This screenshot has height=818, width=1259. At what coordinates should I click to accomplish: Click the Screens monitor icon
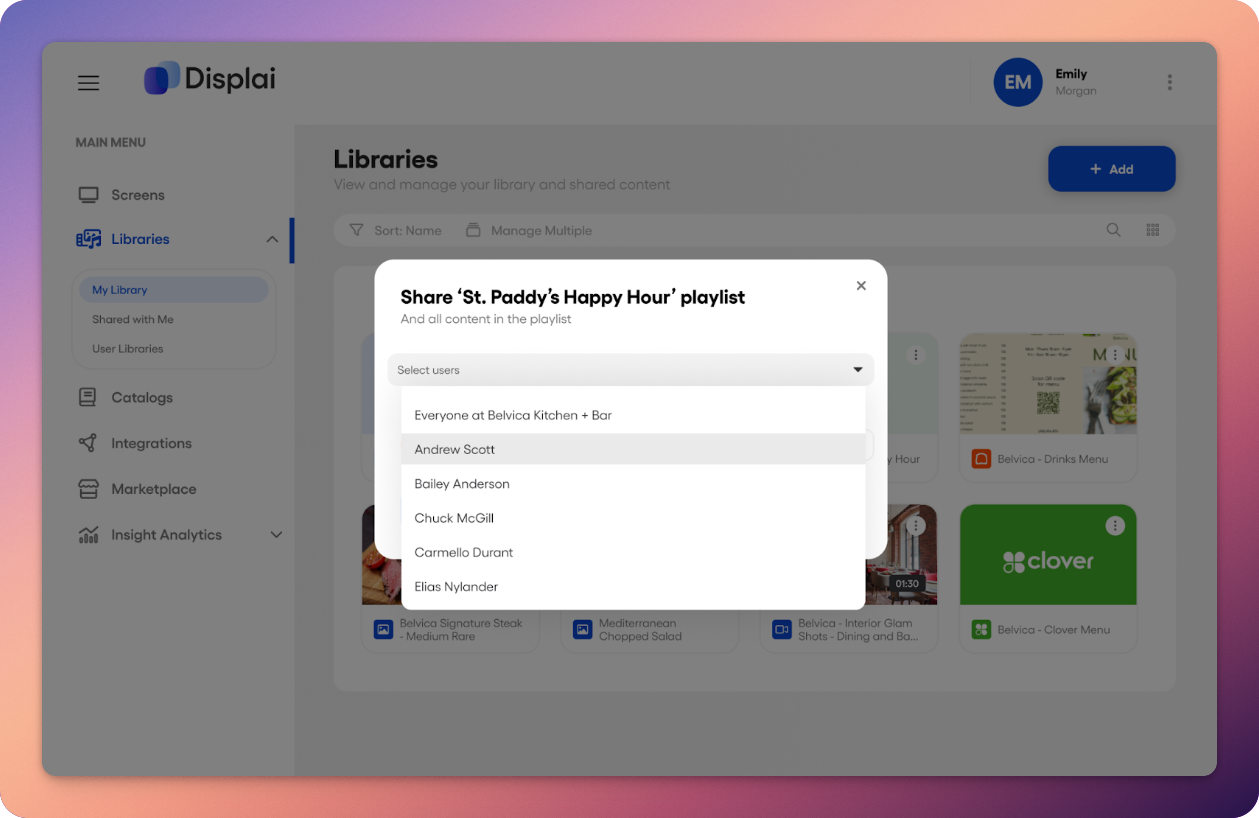tap(89, 195)
